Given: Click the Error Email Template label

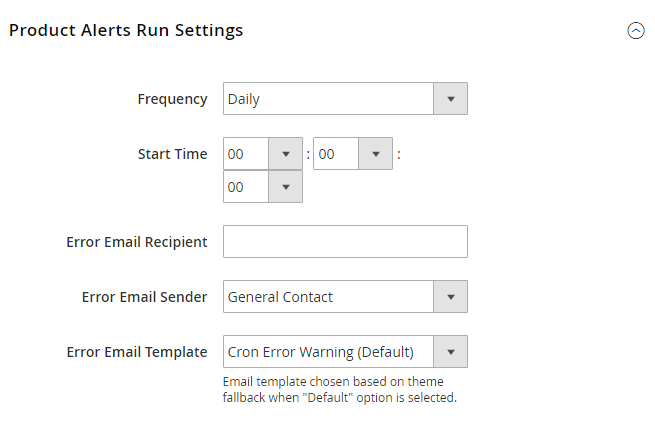Looking at the screenshot, I should point(137,352).
